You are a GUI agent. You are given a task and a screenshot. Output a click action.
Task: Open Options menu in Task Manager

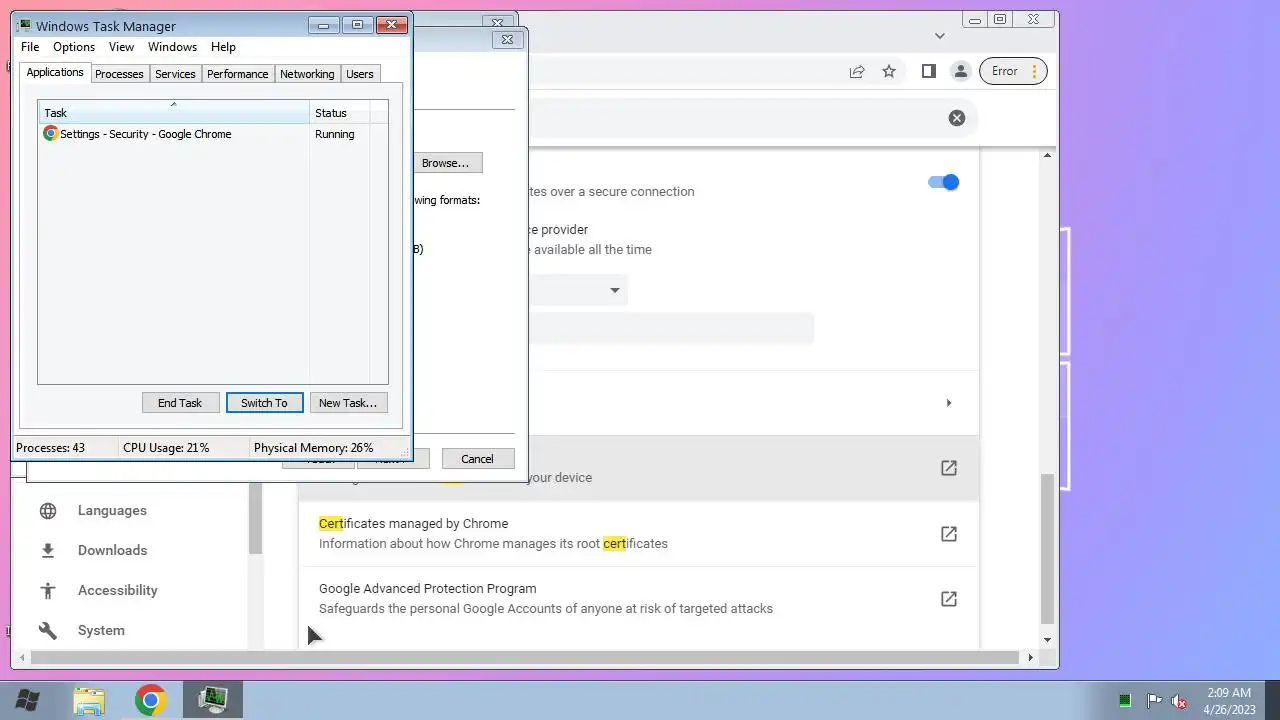pyautogui.click(x=74, y=47)
